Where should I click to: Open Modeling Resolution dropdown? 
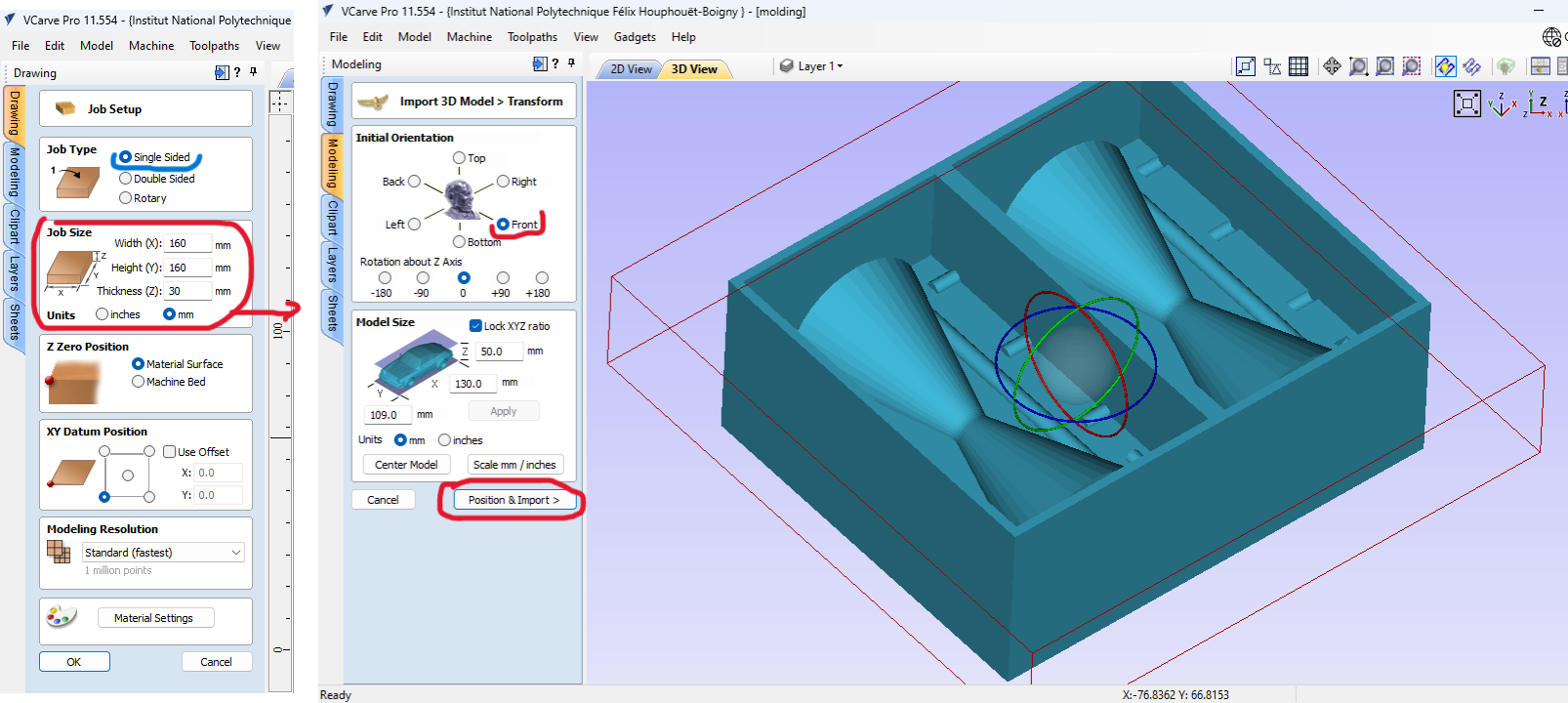(162, 553)
